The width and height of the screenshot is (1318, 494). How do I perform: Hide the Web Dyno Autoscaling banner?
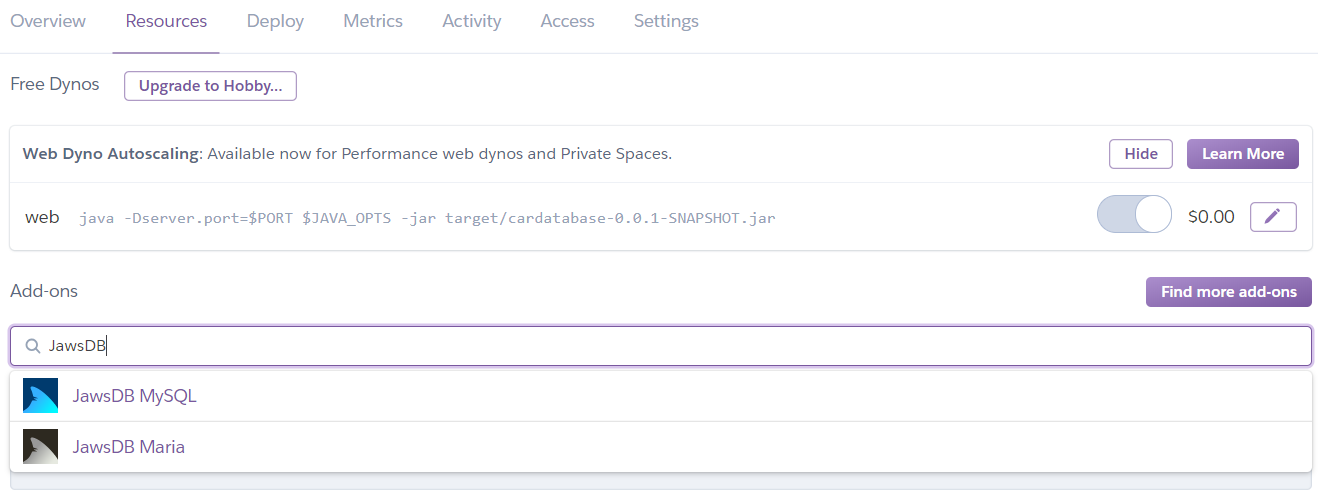[x=1141, y=154]
